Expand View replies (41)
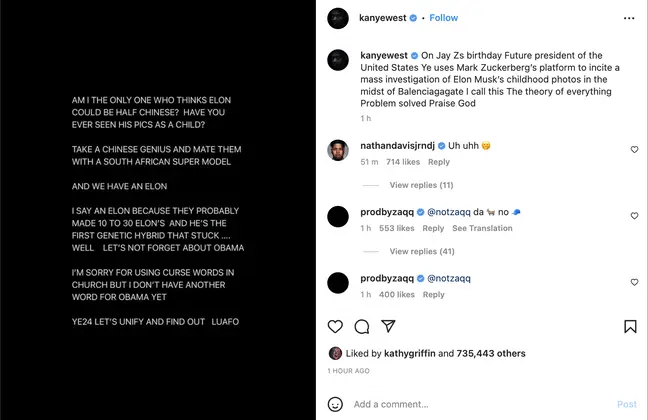 pos(421,251)
